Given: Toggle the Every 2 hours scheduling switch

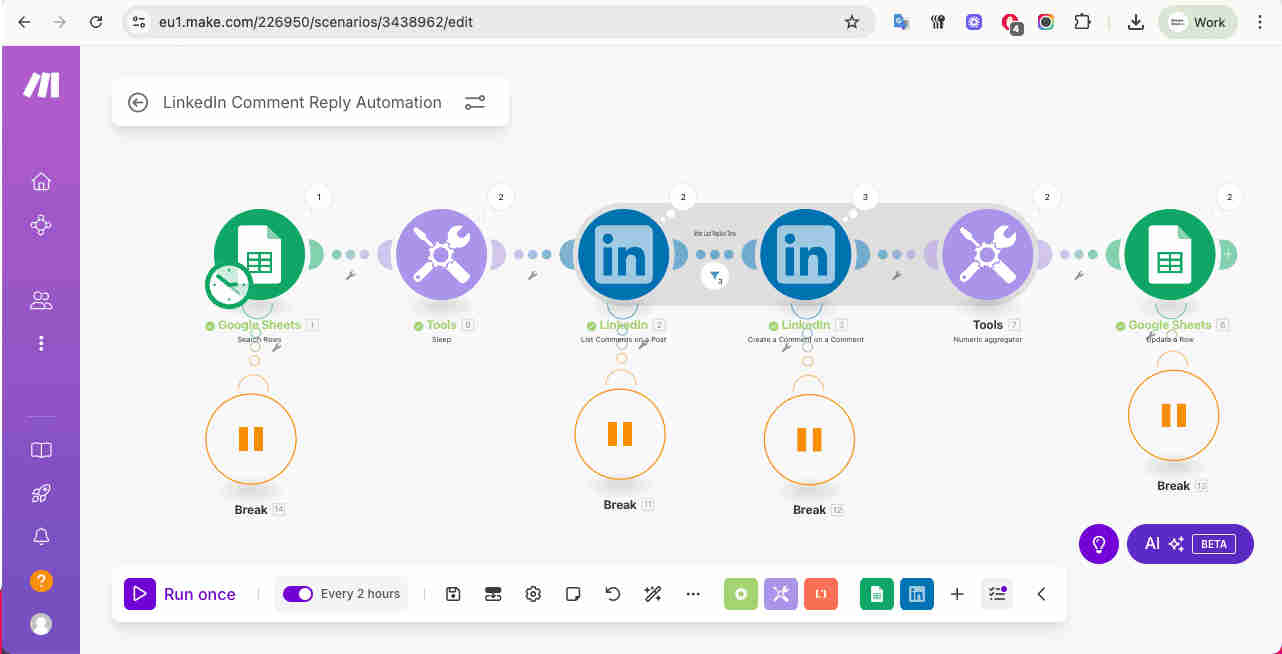Looking at the screenshot, I should click(x=298, y=594).
